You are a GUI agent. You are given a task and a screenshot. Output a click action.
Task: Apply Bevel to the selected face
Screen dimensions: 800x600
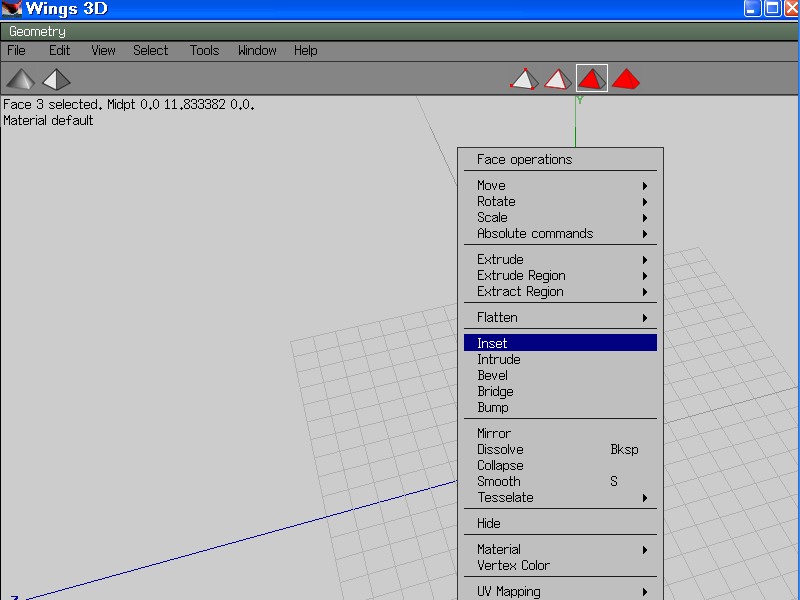pyautogui.click(x=560, y=376)
